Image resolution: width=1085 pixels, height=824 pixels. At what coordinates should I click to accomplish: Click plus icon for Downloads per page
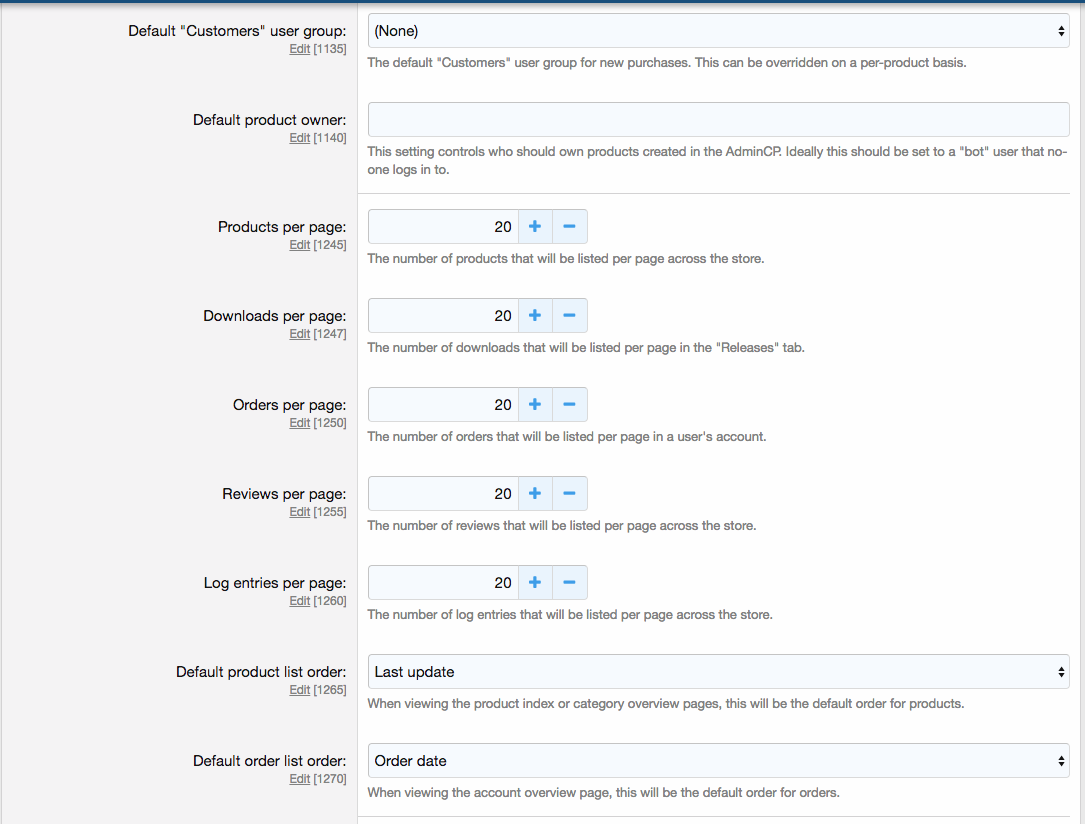click(535, 316)
